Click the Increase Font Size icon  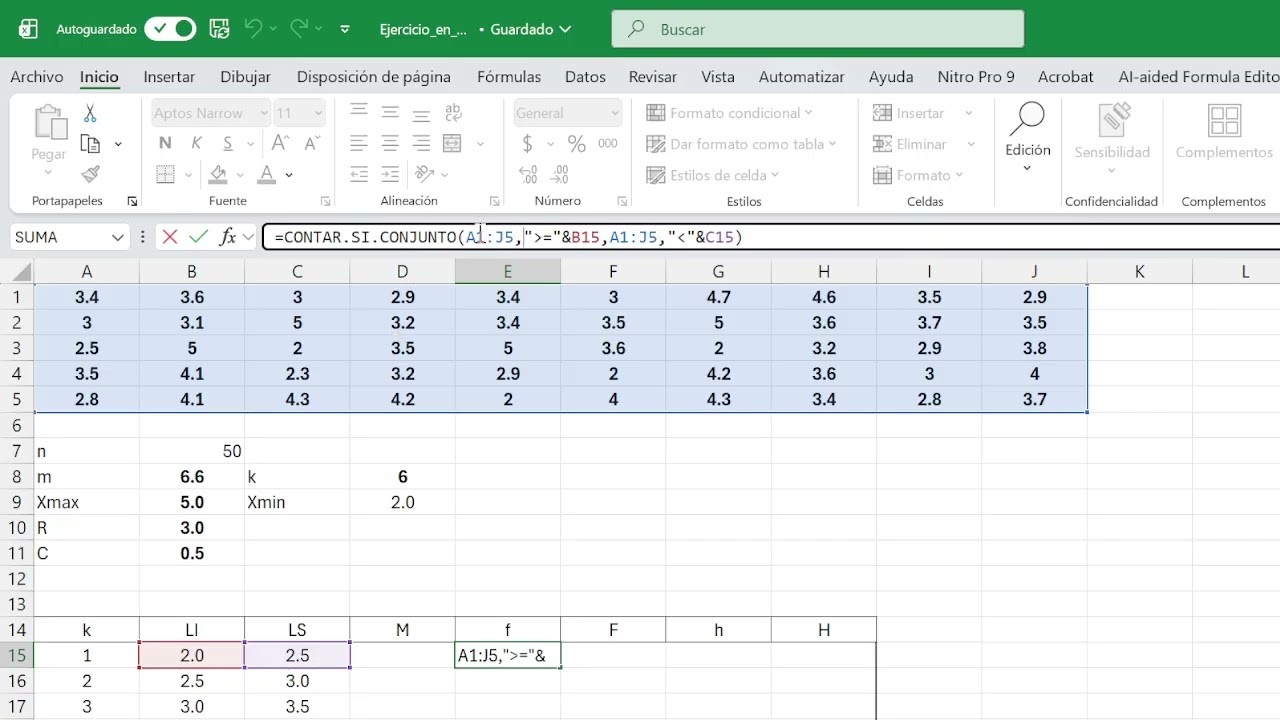coord(280,144)
